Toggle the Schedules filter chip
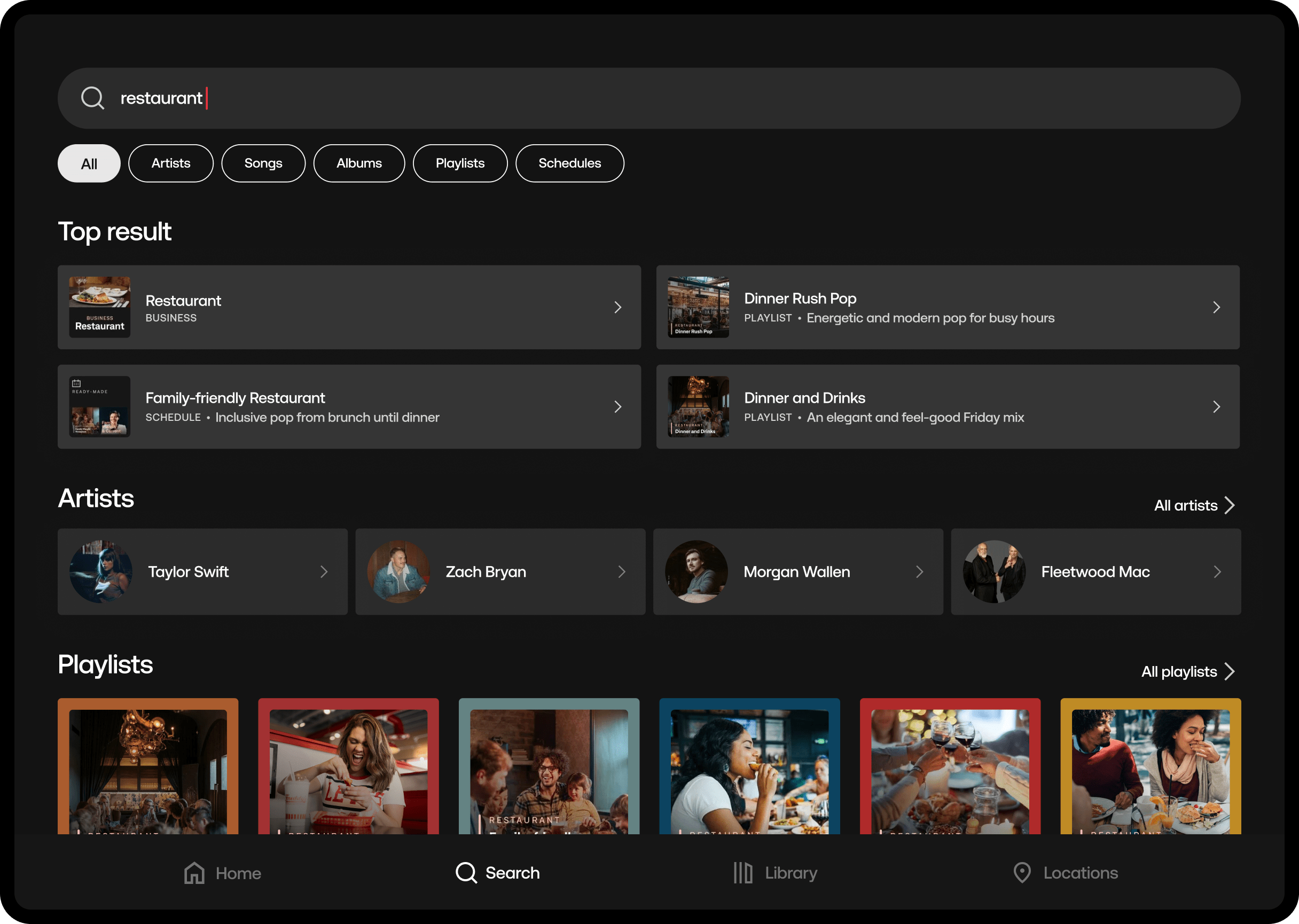1299x924 pixels. [569, 163]
